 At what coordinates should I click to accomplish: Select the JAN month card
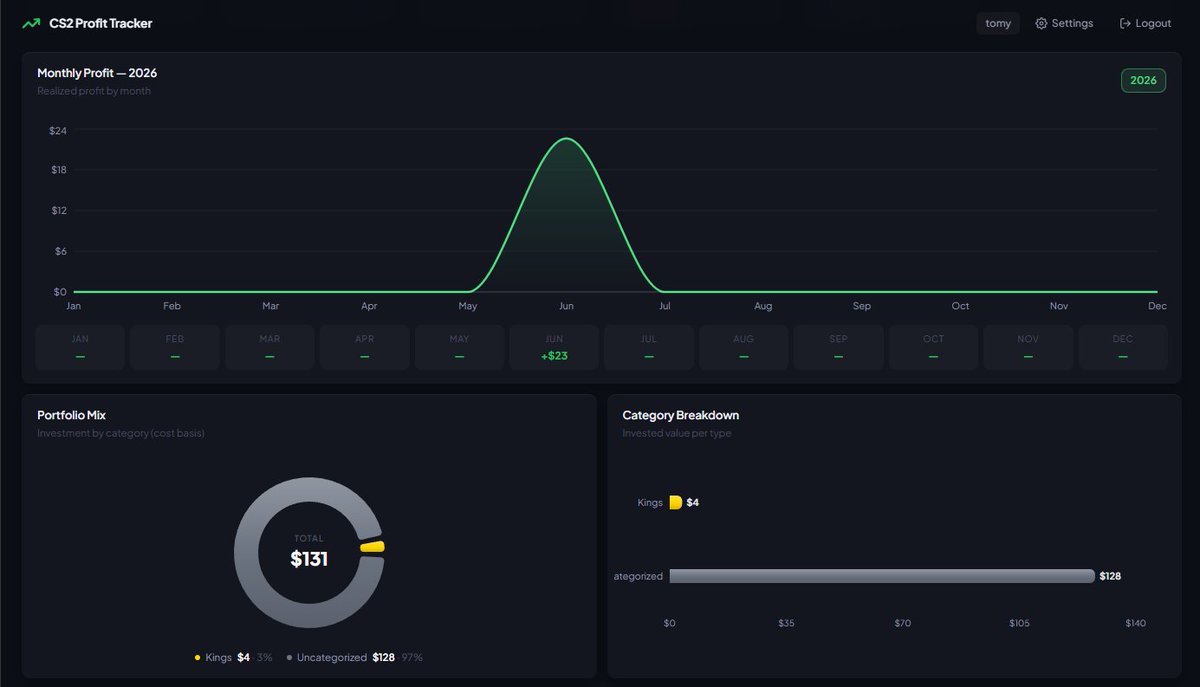click(x=80, y=347)
